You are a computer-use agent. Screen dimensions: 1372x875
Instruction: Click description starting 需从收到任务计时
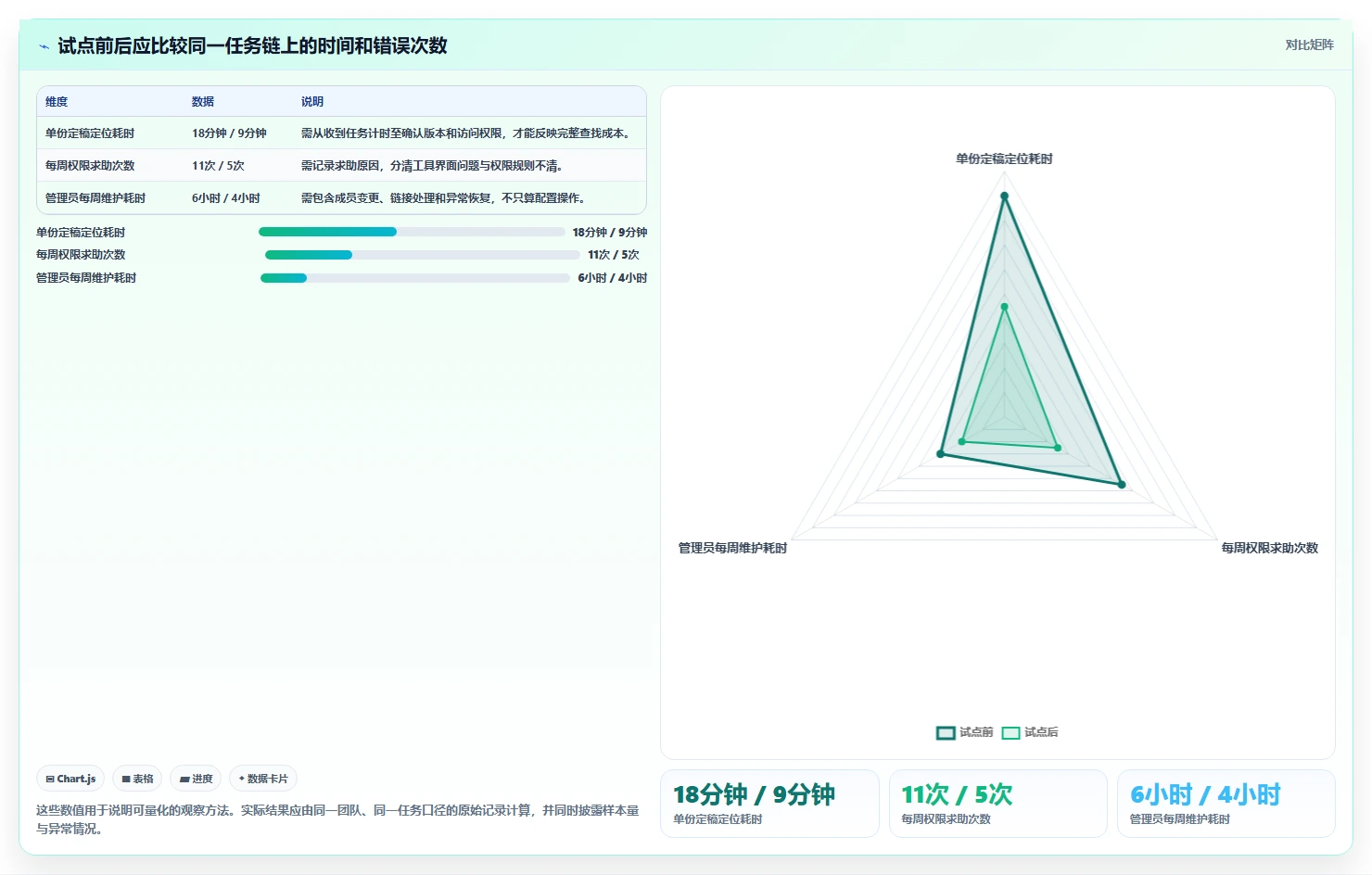(467, 133)
